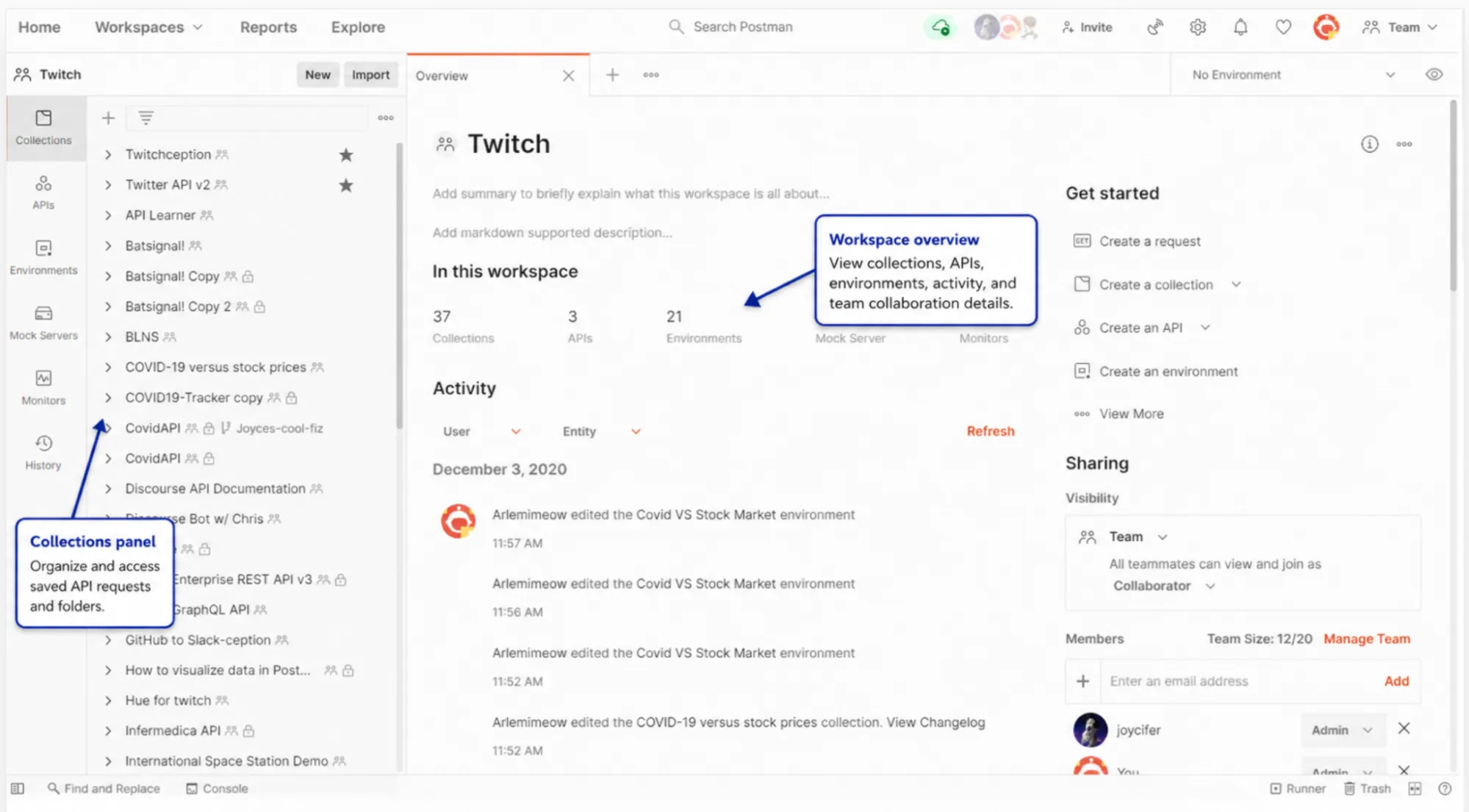Open the Explore menu item

358,27
